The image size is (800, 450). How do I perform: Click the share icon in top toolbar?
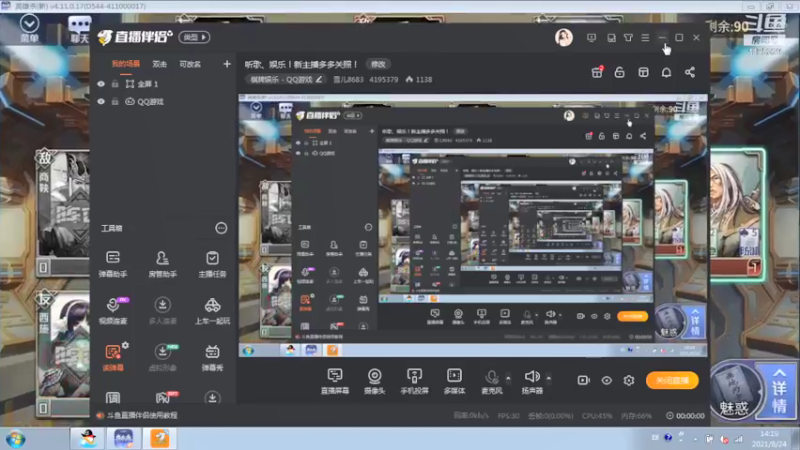[690, 72]
